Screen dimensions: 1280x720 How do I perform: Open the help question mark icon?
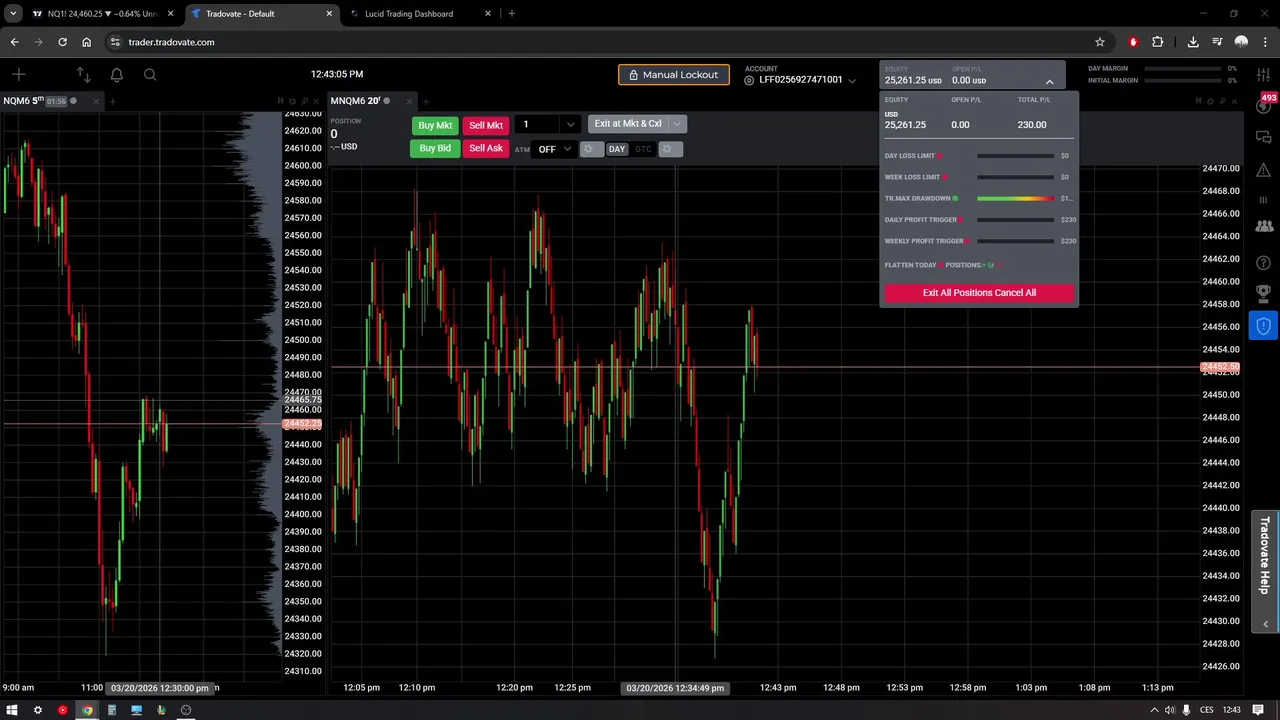pyautogui.click(x=1263, y=262)
